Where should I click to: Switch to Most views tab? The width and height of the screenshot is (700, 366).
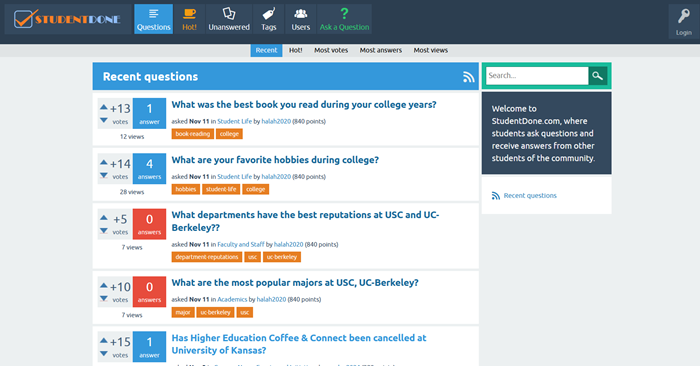click(431, 50)
